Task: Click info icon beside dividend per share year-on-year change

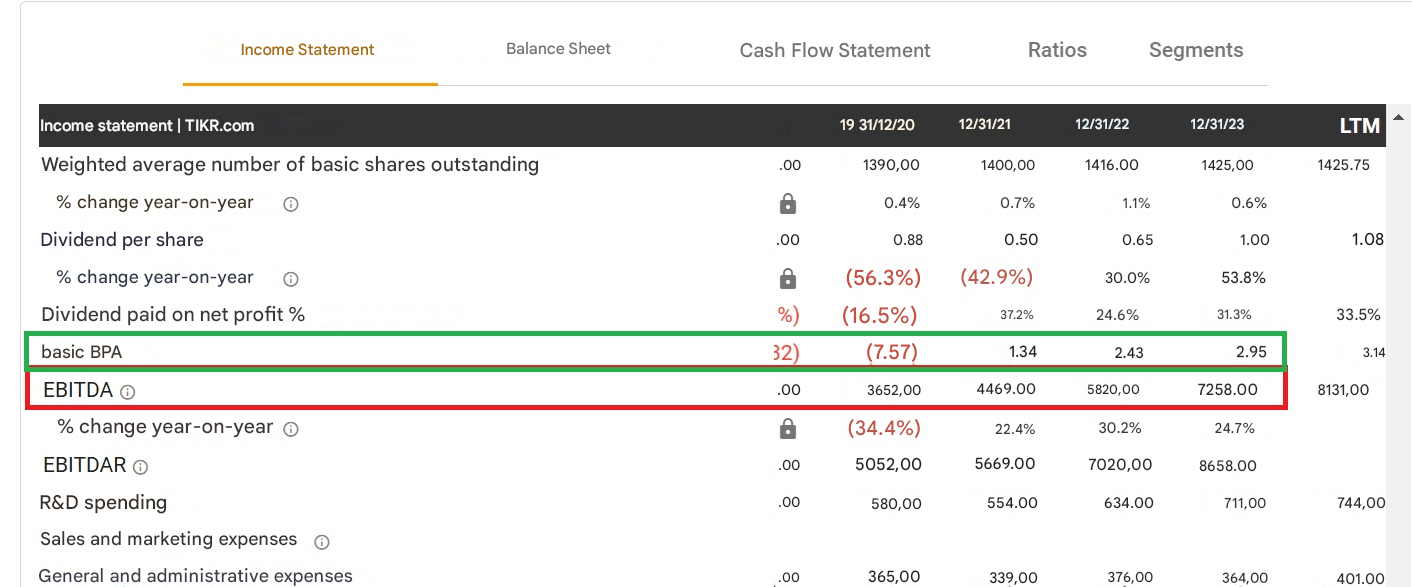Action: (x=291, y=279)
